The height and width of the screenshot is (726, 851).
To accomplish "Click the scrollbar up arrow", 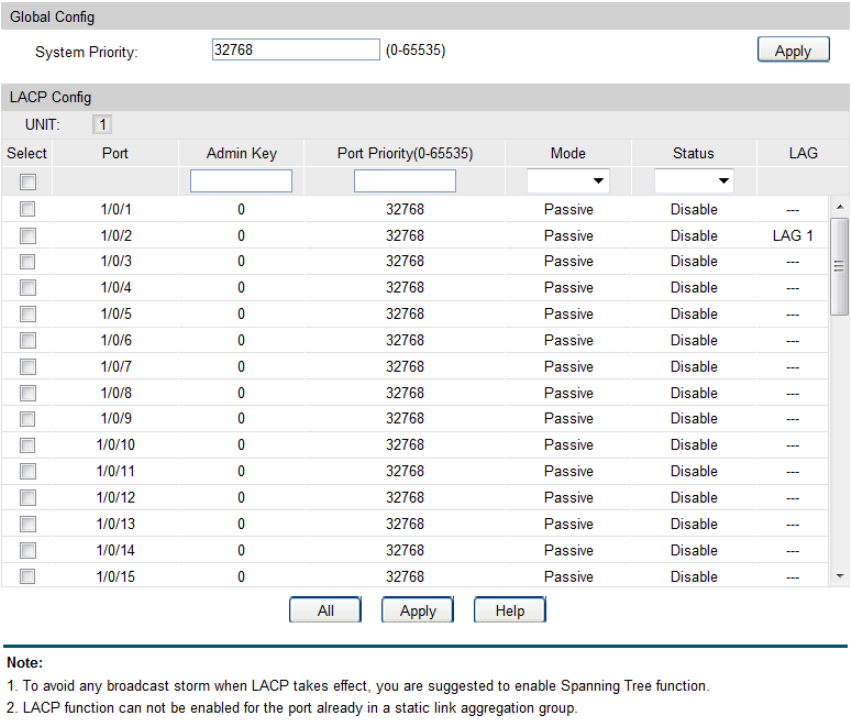I will [x=840, y=207].
